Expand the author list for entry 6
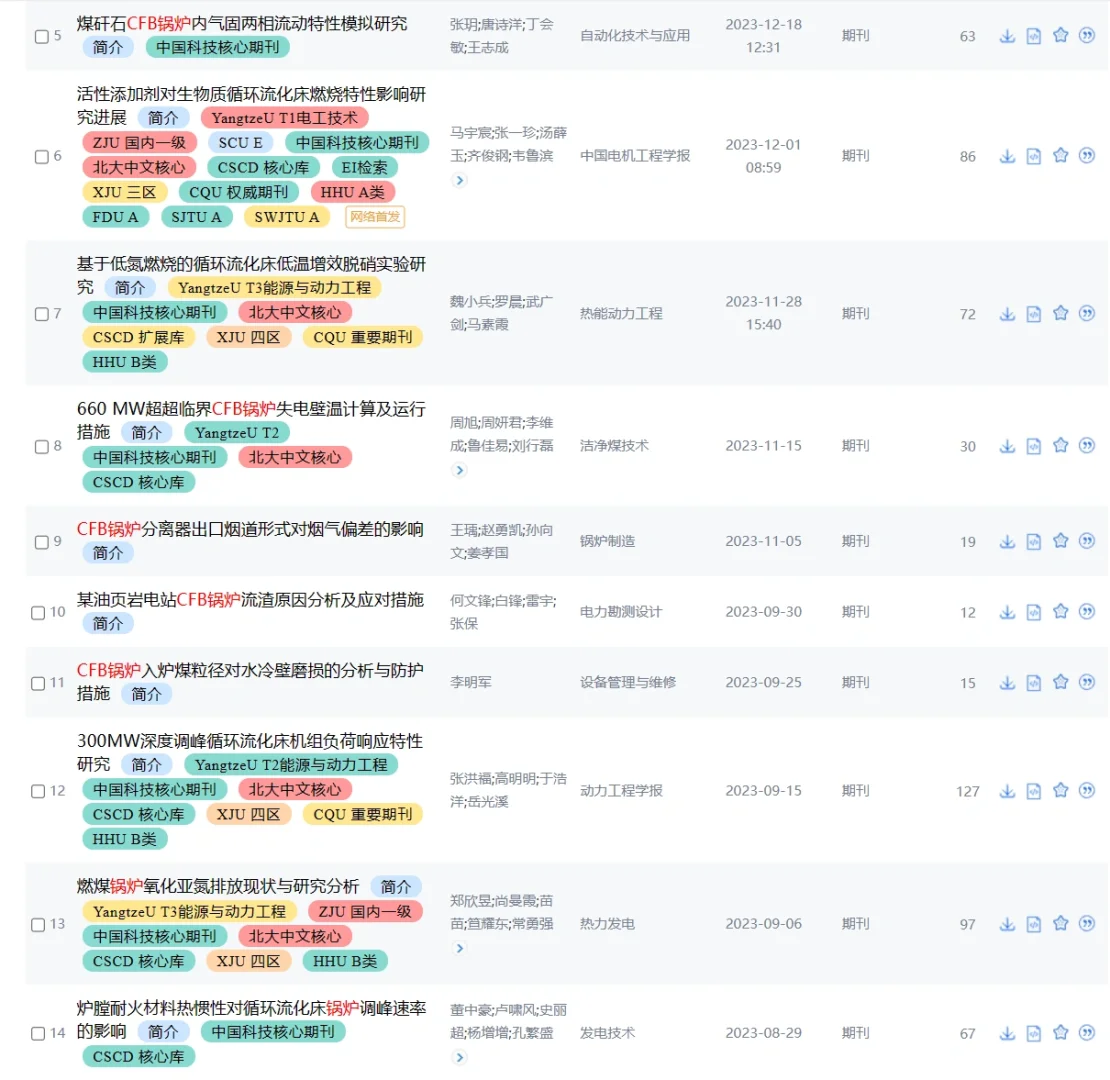Viewport: 1110px width, 1080px height. click(459, 180)
